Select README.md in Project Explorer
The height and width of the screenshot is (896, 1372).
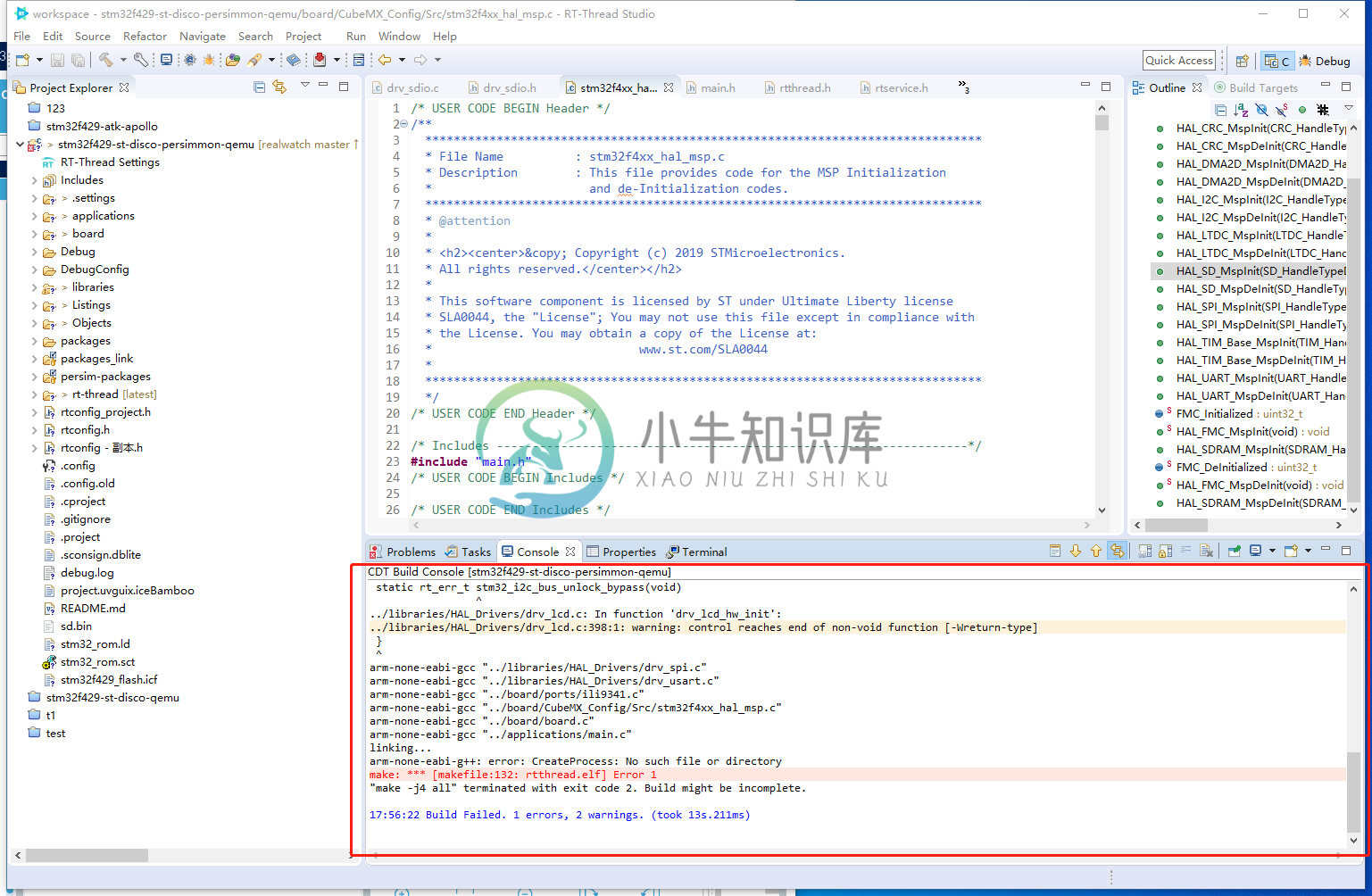click(85, 609)
